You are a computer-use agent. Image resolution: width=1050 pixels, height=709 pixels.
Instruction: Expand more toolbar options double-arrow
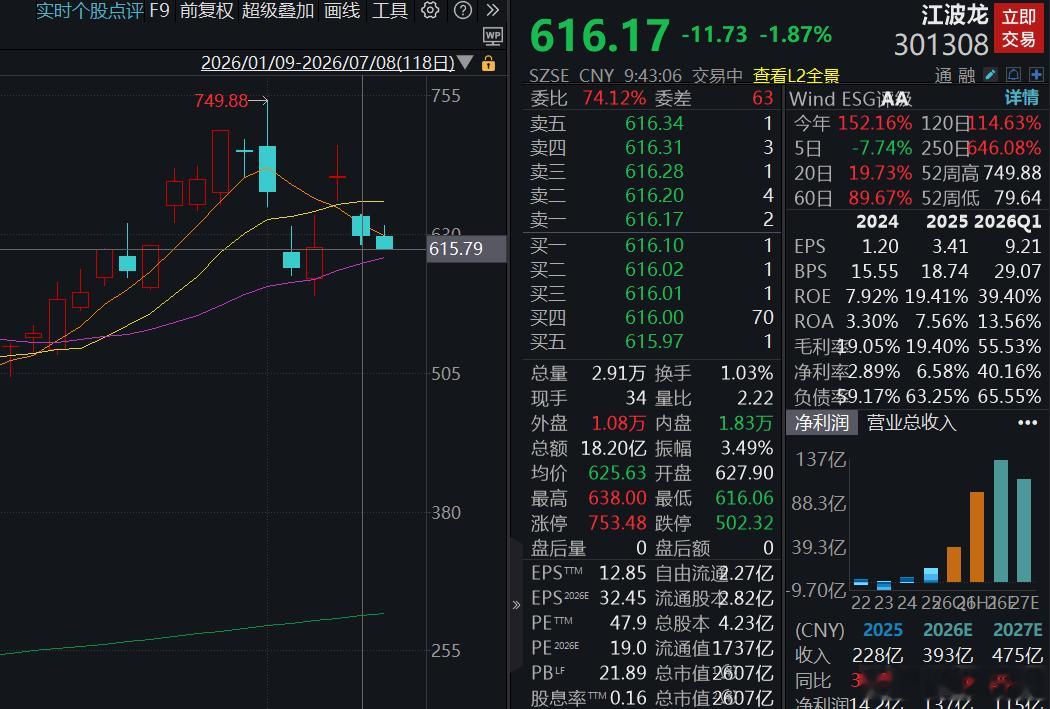click(493, 10)
